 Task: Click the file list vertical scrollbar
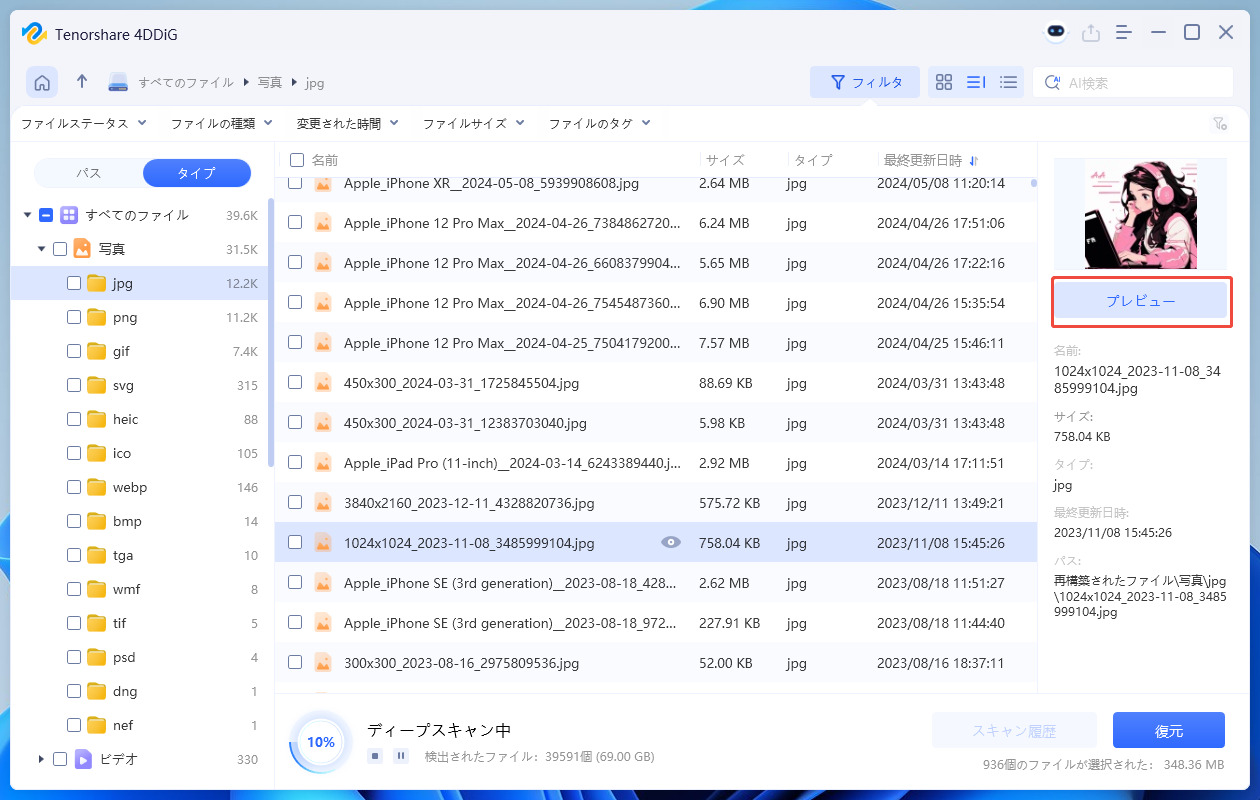tap(1034, 184)
